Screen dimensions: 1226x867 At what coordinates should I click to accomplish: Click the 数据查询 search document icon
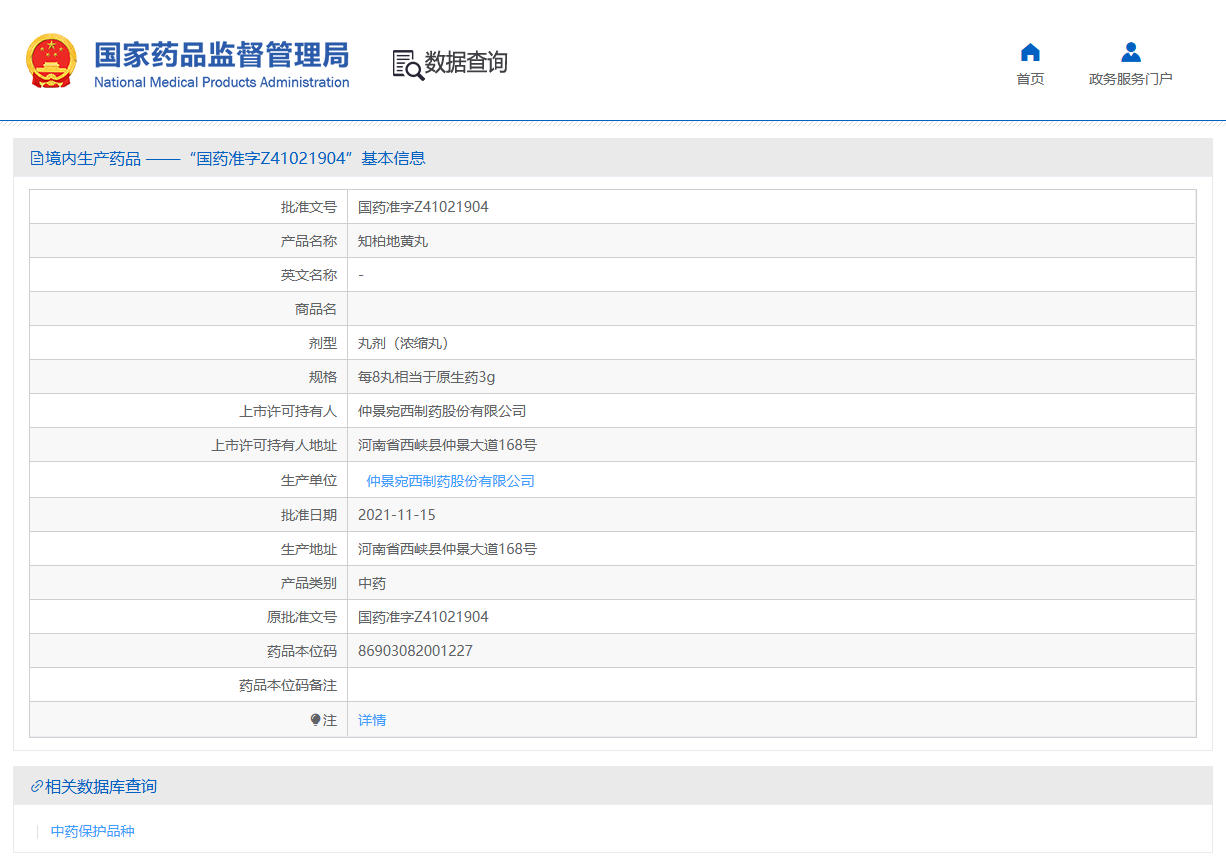pyautogui.click(x=407, y=64)
